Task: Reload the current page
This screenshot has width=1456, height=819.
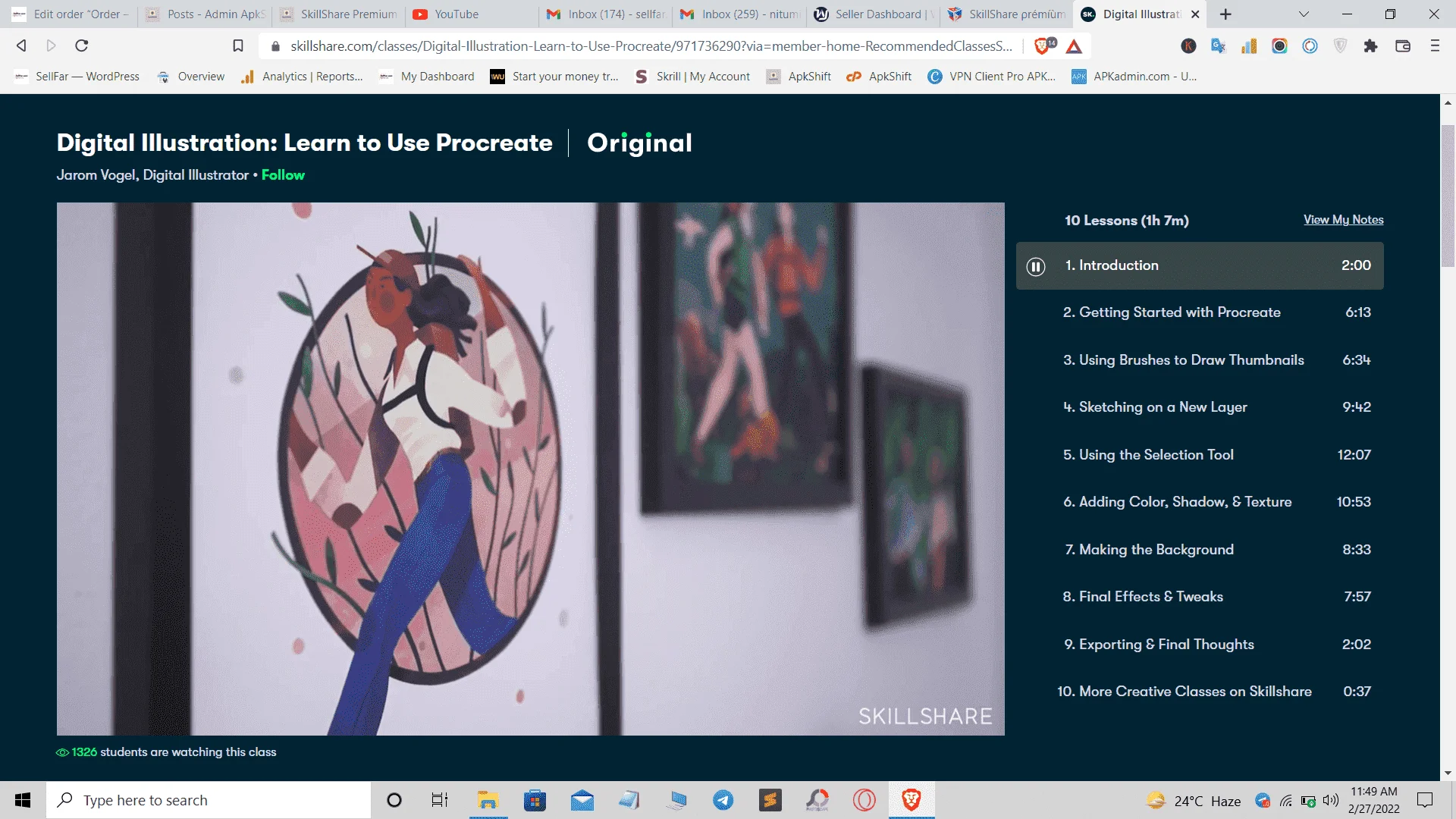Action: coord(82,45)
